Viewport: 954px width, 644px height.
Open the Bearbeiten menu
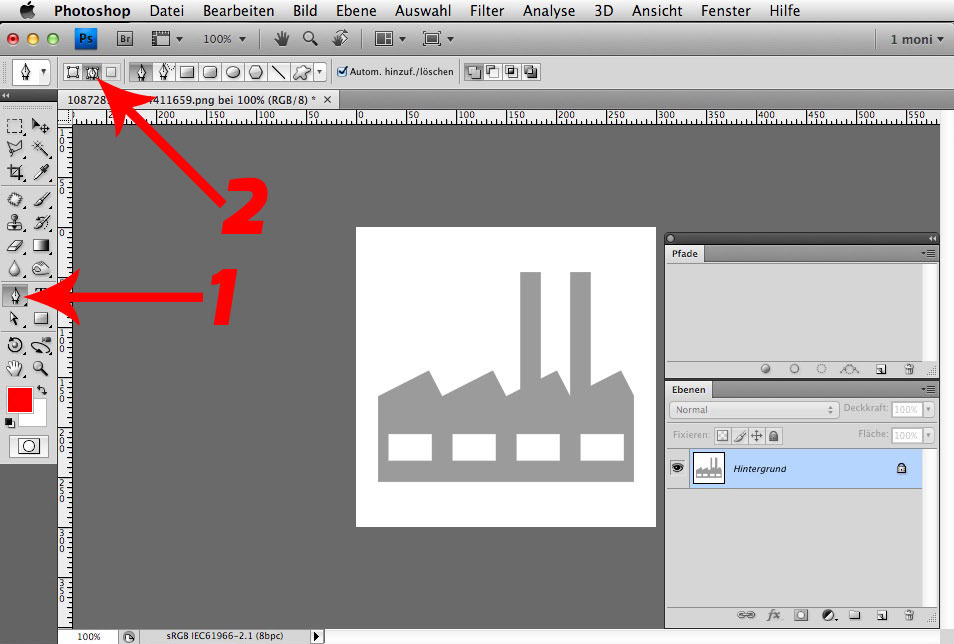click(x=238, y=10)
